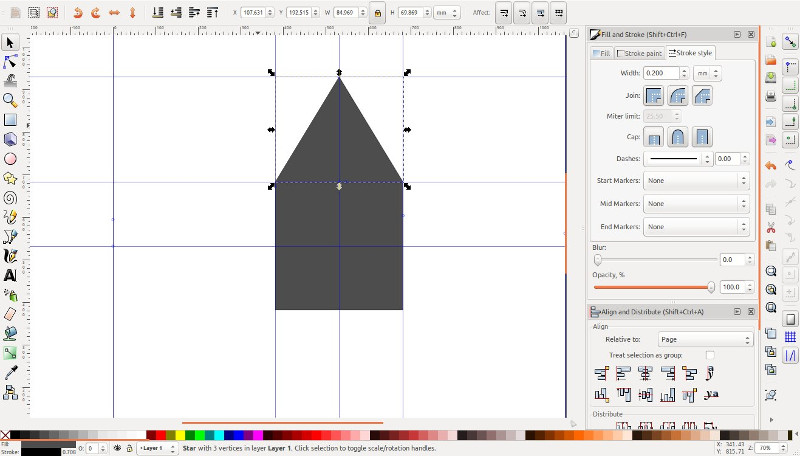Open the End Markers dropdown
Image resolution: width=800 pixels, height=456 pixels.
[696, 226]
